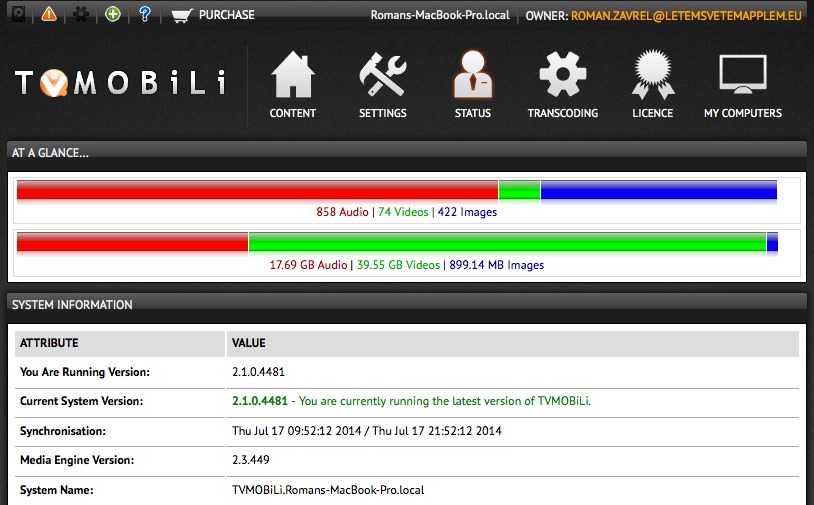Click the VALUE column header
The width and height of the screenshot is (814, 505).
click(513, 343)
